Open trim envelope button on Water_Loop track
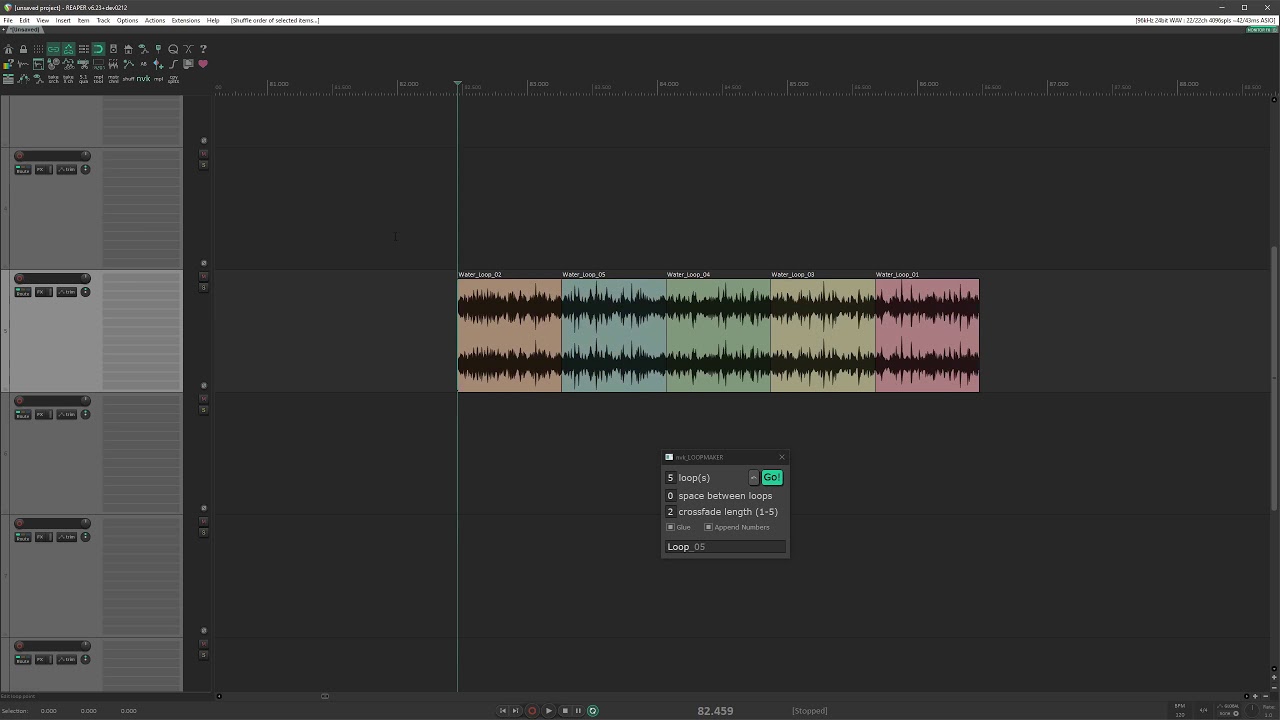Image resolution: width=1280 pixels, height=720 pixels. click(66, 292)
